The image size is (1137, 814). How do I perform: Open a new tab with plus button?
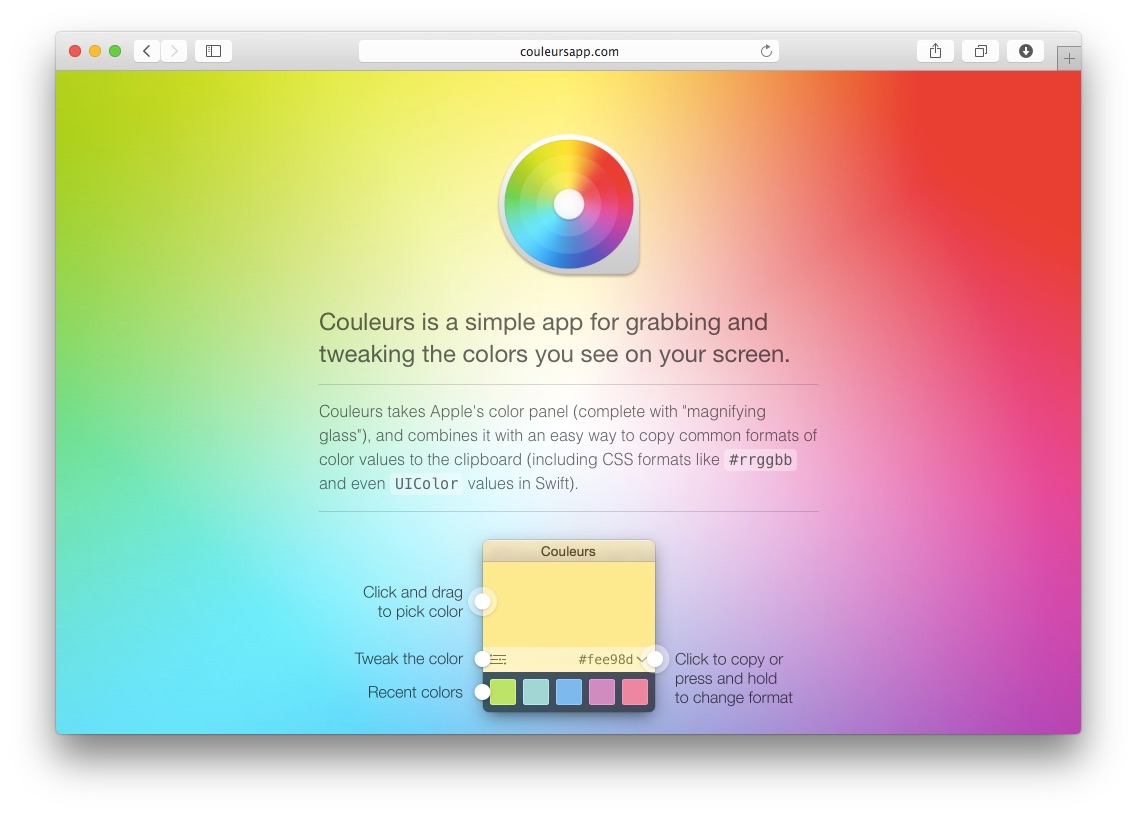[1069, 58]
